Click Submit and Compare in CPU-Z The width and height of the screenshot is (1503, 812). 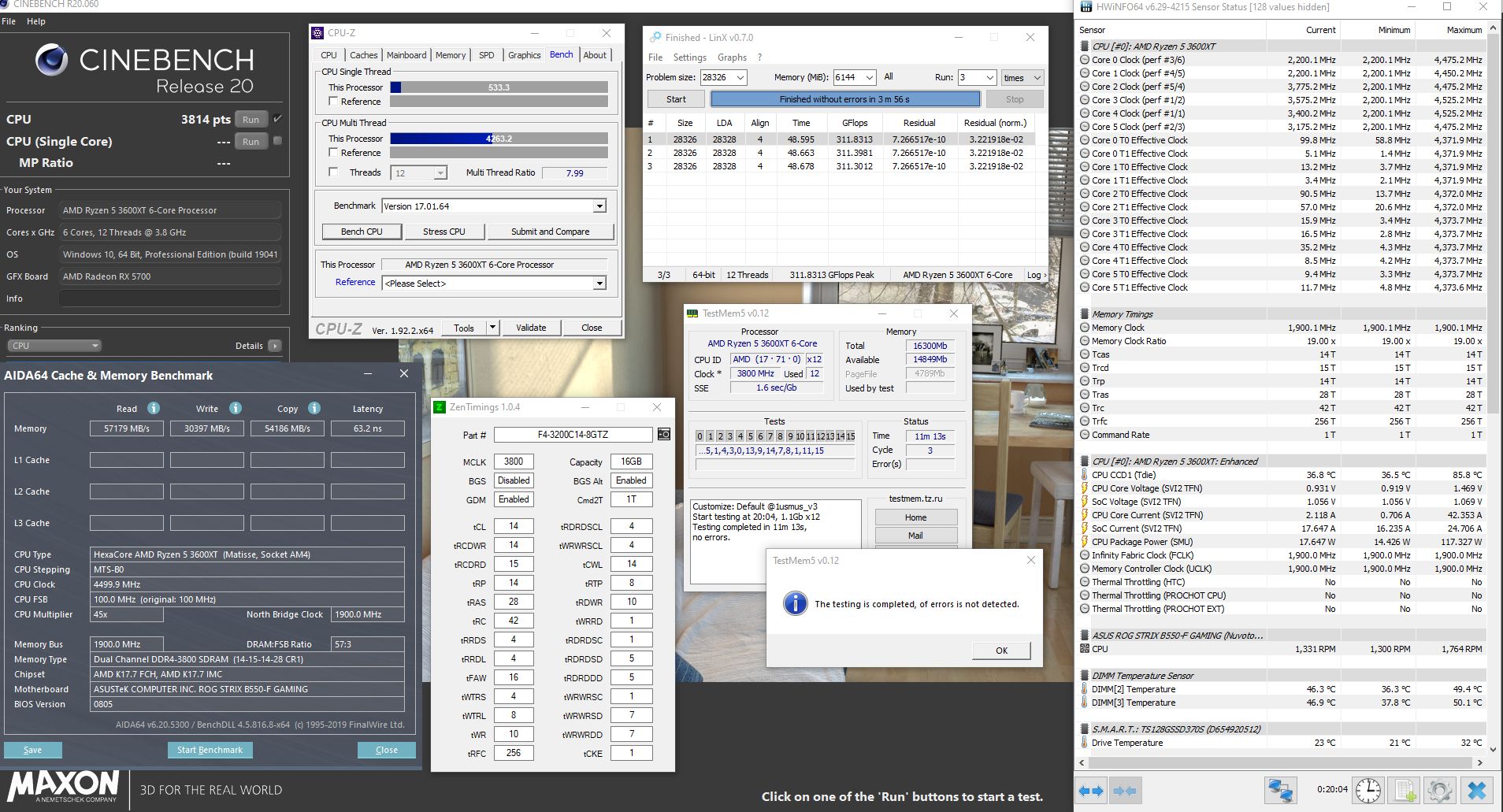[x=550, y=232]
